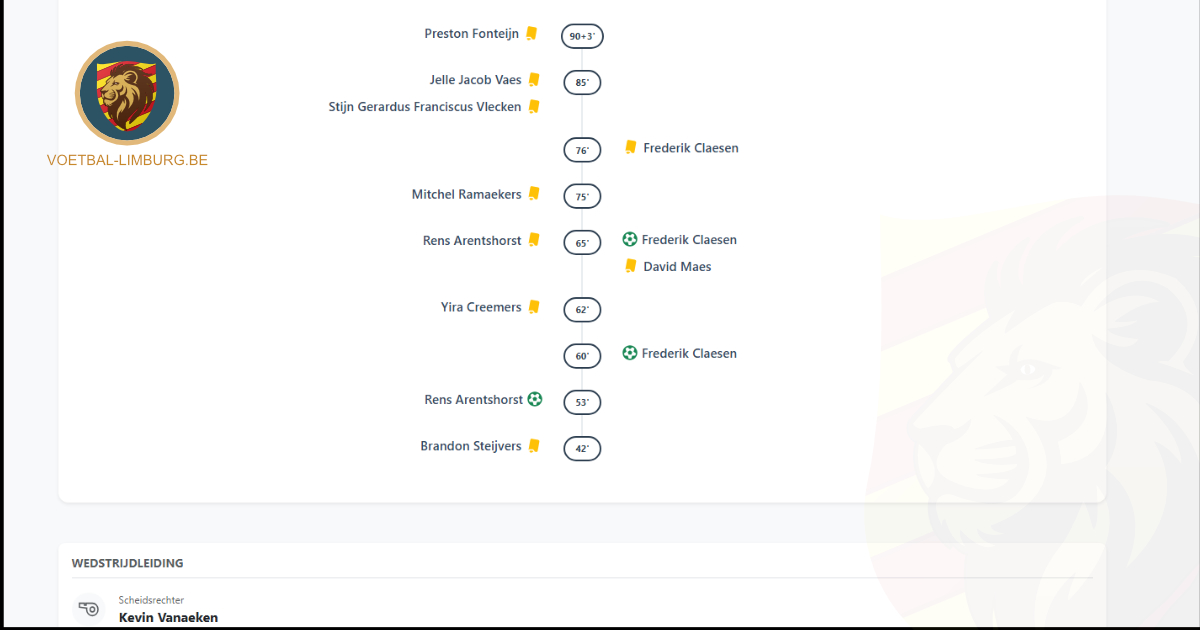Click yellow card icon next to Jelle Jacob Vaes
The width and height of the screenshot is (1200, 630).
tap(535, 80)
